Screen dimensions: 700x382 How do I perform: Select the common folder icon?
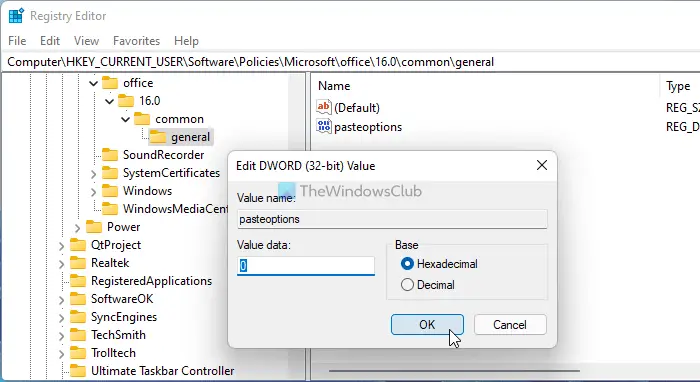142,119
